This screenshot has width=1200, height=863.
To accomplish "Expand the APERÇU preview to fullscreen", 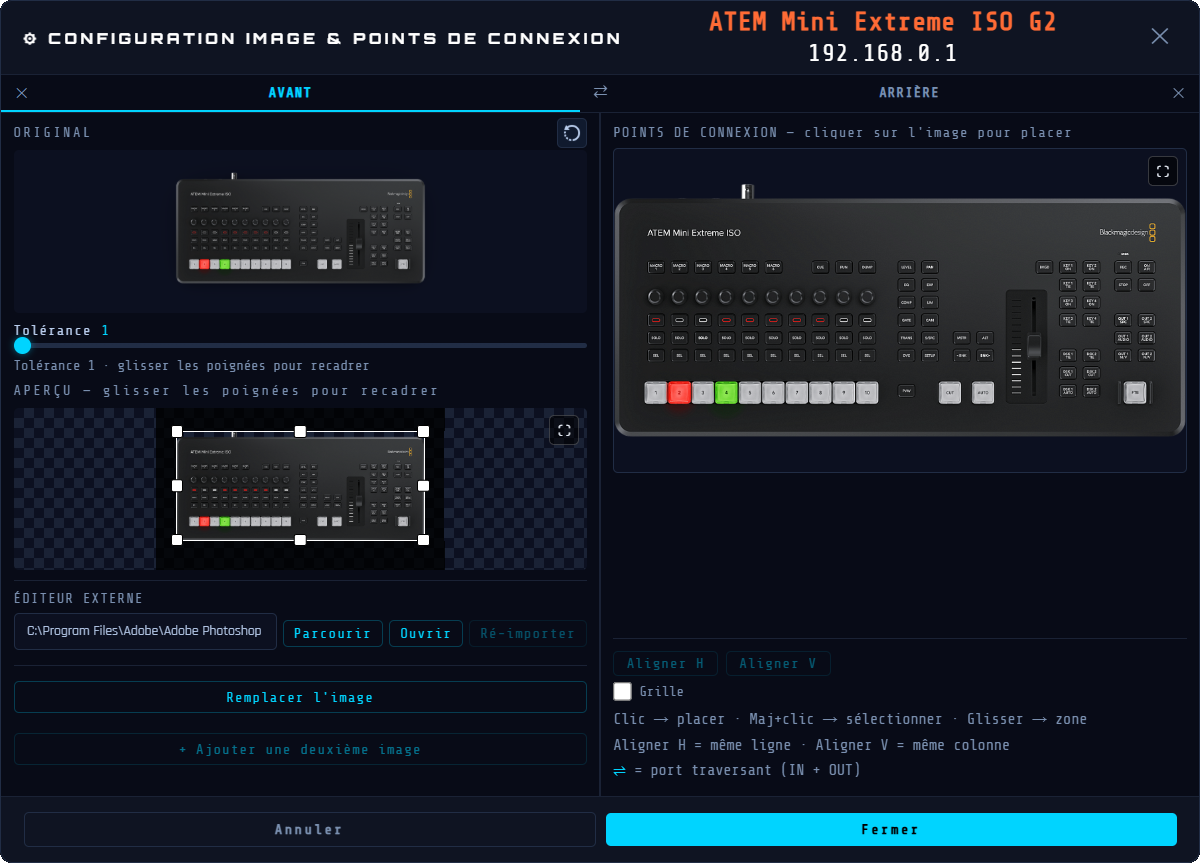I will (564, 430).
